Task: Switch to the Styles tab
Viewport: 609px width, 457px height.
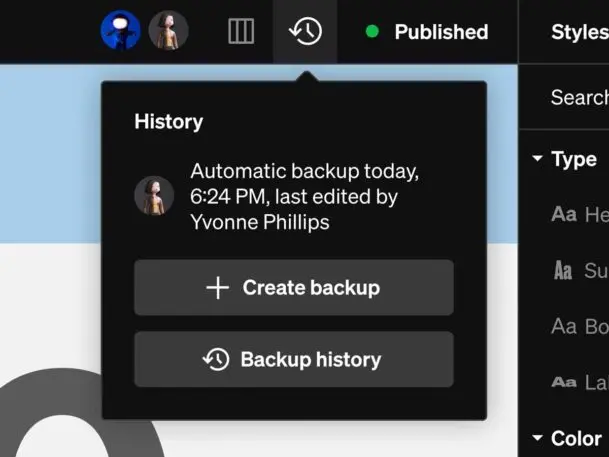Action: point(580,32)
